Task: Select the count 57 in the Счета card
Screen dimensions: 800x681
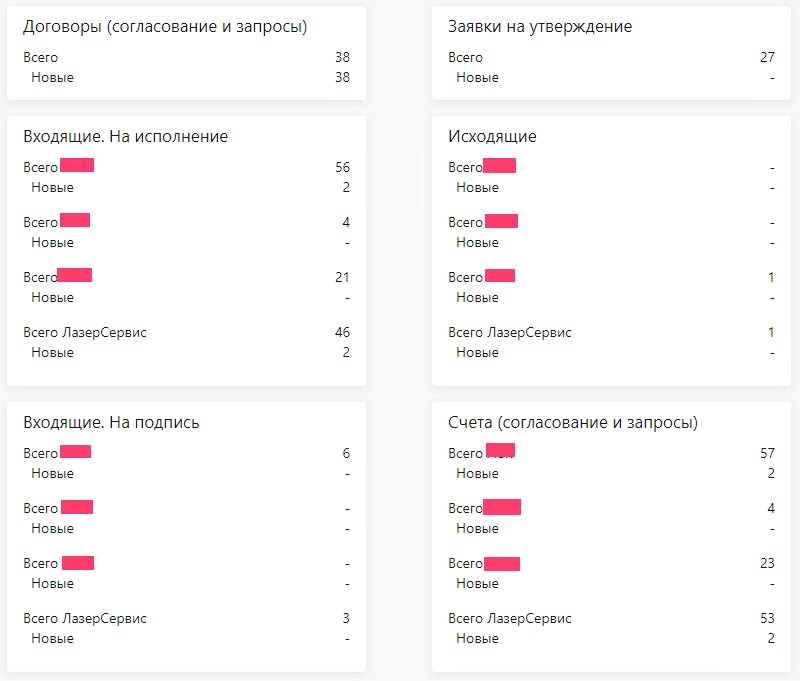Action: 767,453
